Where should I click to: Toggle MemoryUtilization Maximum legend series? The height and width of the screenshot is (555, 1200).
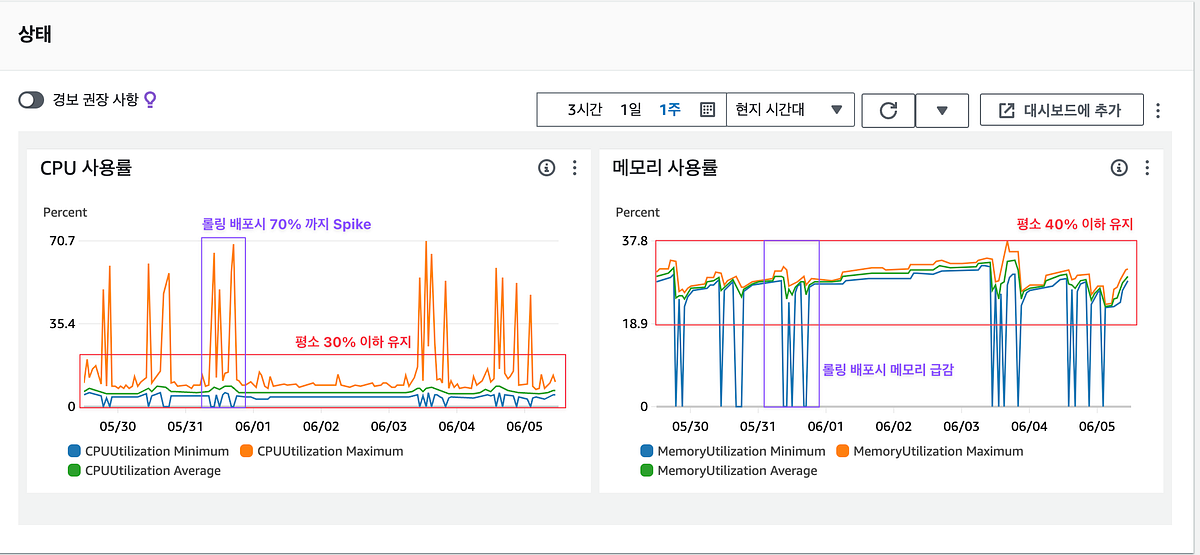(x=930, y=451)
